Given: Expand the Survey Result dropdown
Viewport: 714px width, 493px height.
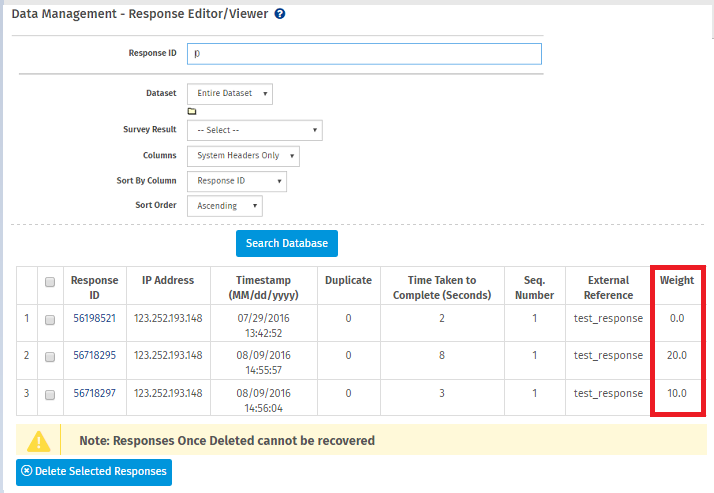Looking at the screenshot, I should [x=254, y=130].
